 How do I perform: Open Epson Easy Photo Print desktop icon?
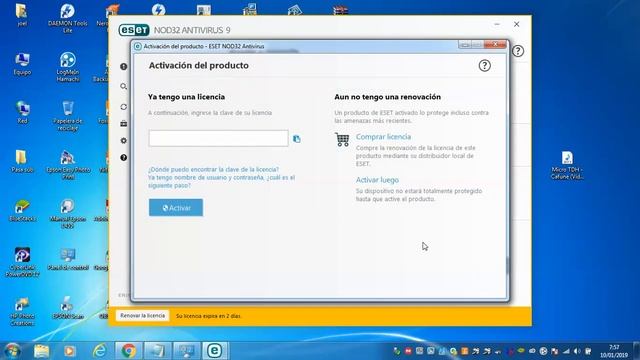pos(68,165)
